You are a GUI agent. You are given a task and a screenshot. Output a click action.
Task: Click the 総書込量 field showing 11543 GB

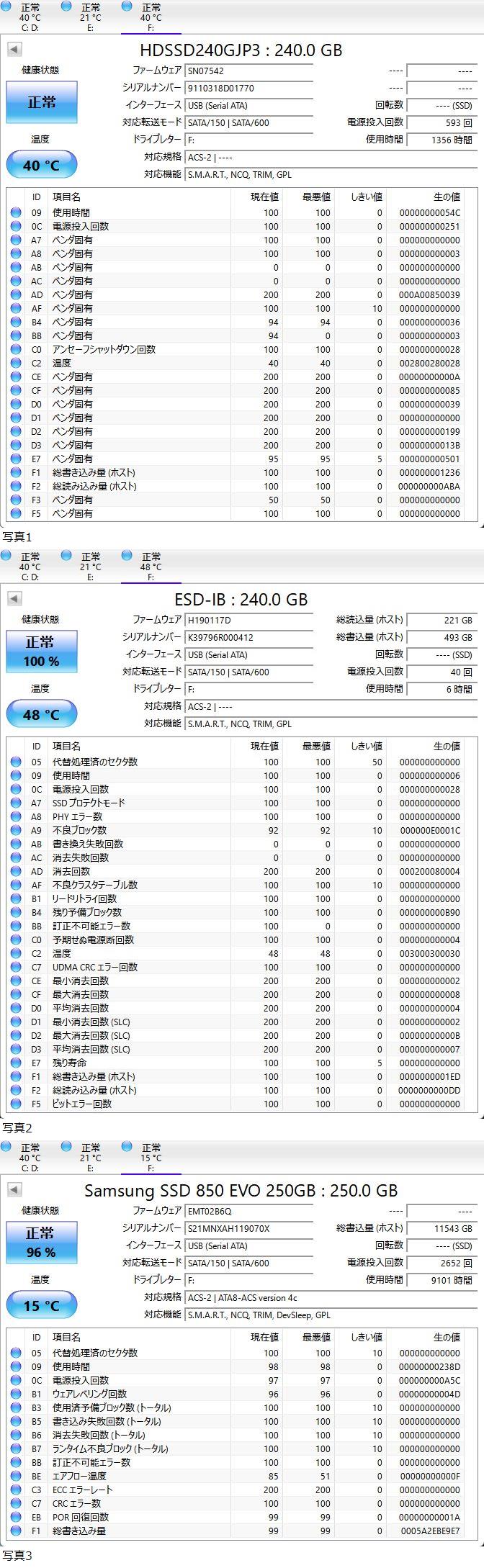[442, 1228]
